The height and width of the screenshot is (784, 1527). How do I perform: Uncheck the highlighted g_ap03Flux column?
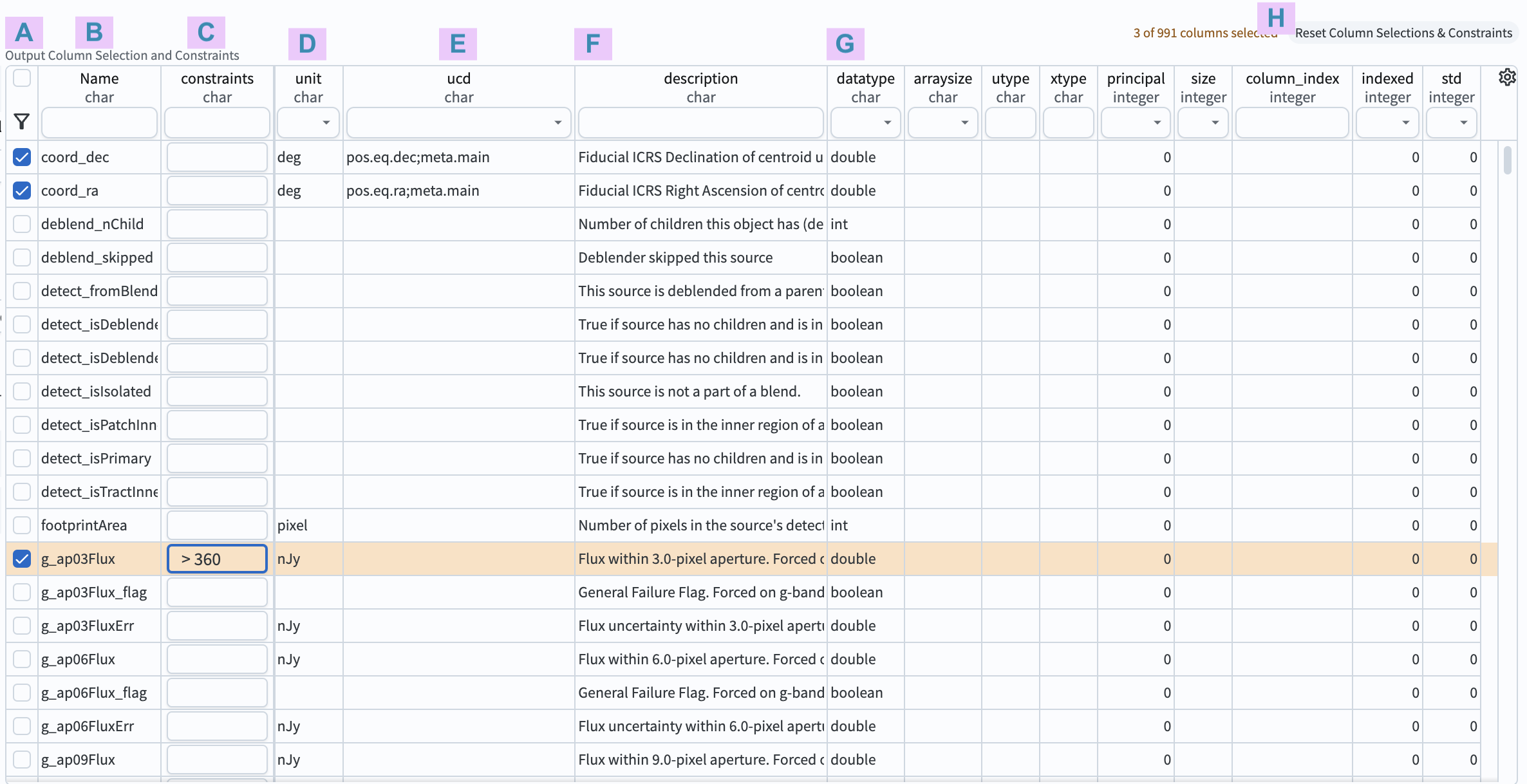pyautogui.click(x=22, y=559)
